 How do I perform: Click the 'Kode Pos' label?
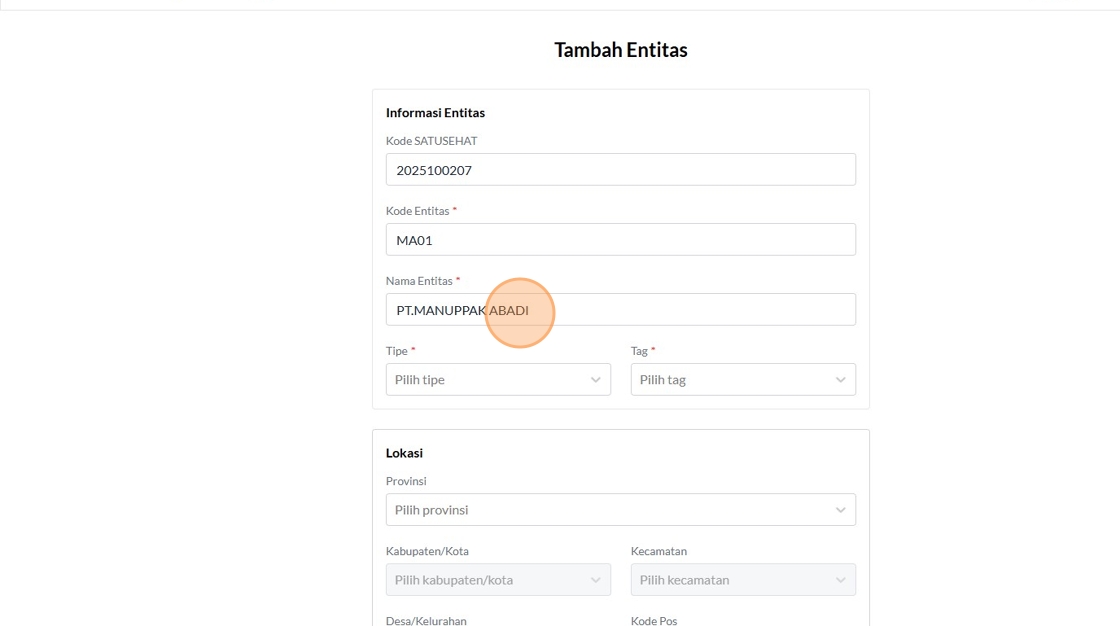tap(654, 621)
